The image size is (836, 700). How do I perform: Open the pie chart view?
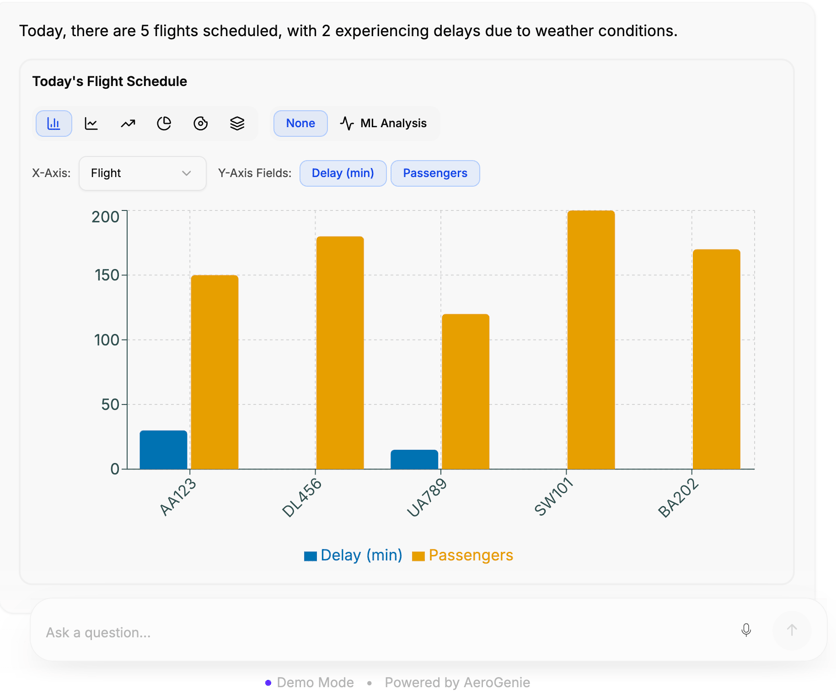click(x=164, y=123)
